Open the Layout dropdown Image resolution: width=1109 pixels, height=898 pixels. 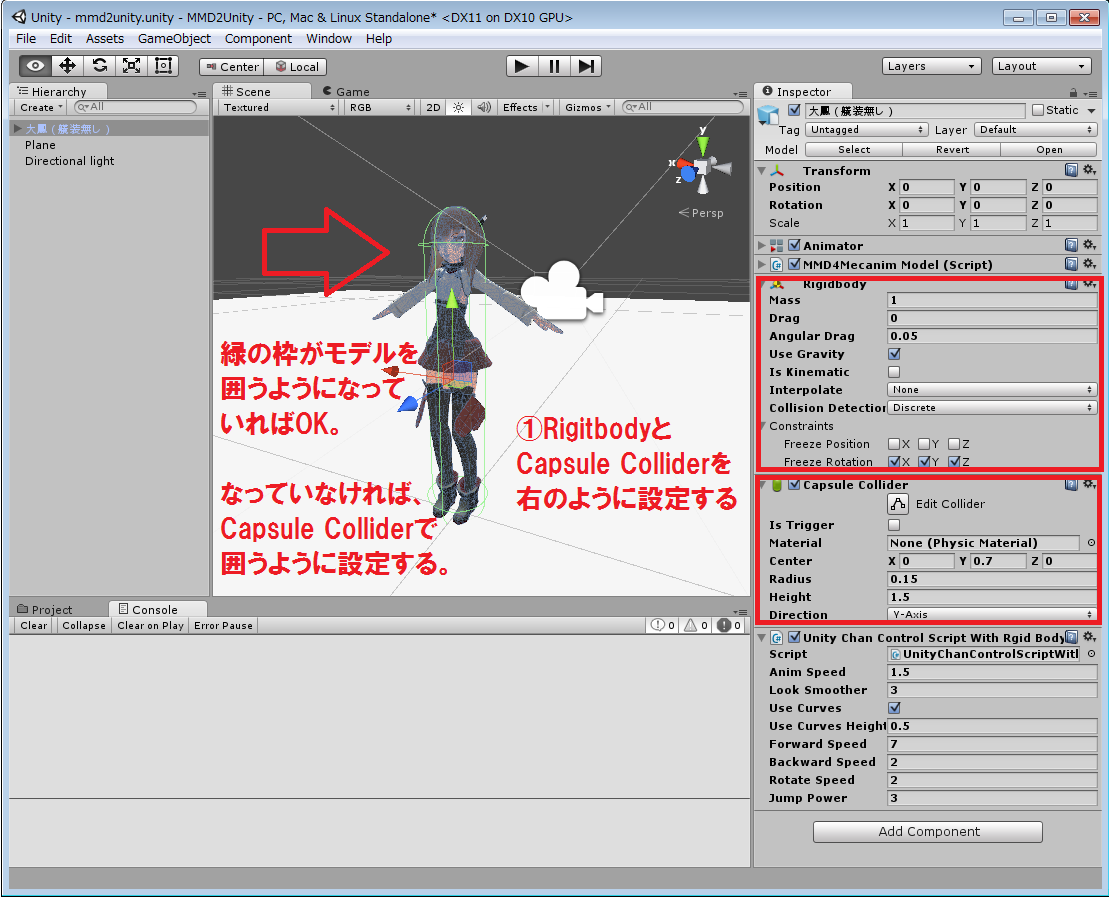click(x=1041, y=66)
